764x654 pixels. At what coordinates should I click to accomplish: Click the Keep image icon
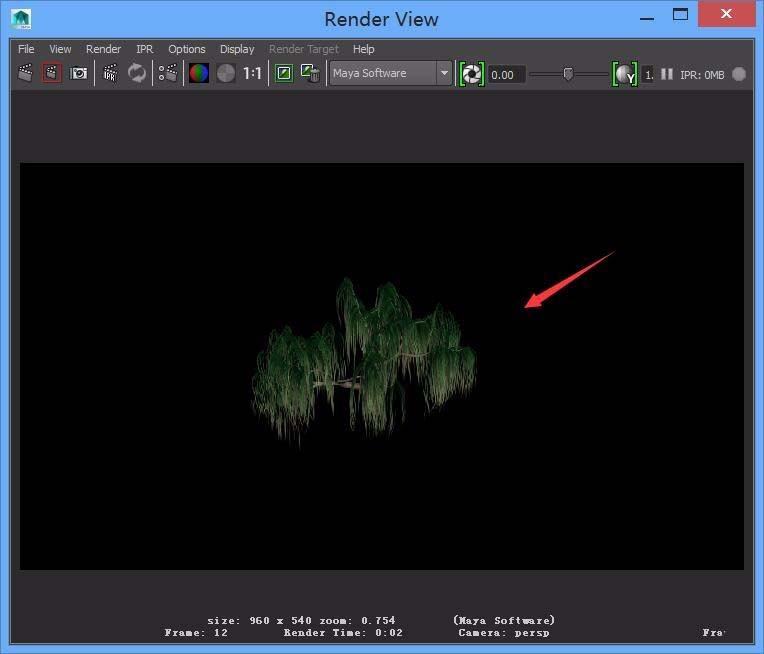[284, 74]
